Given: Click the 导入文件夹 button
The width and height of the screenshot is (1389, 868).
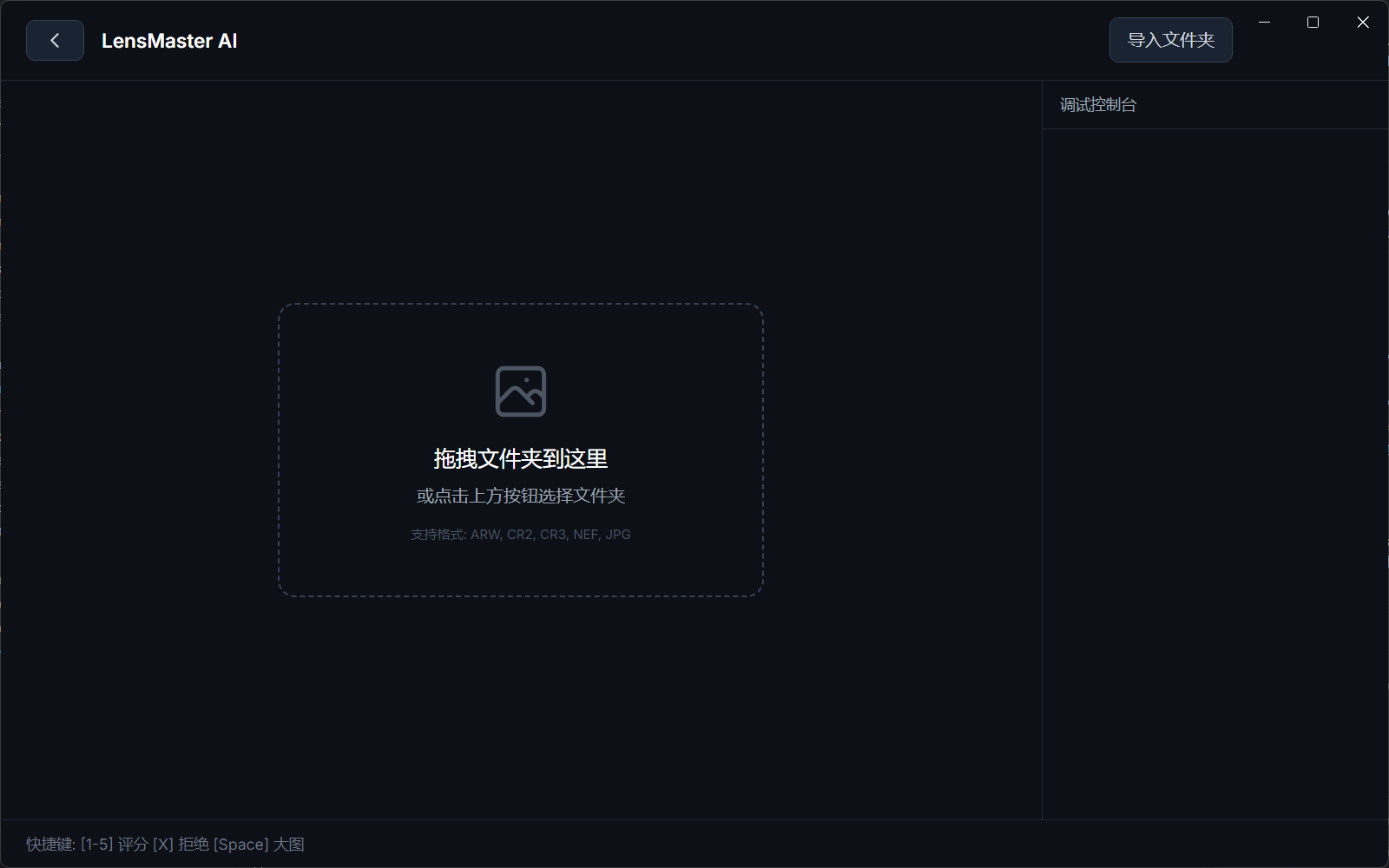Looking at the screenshot, I should 1170,40.
